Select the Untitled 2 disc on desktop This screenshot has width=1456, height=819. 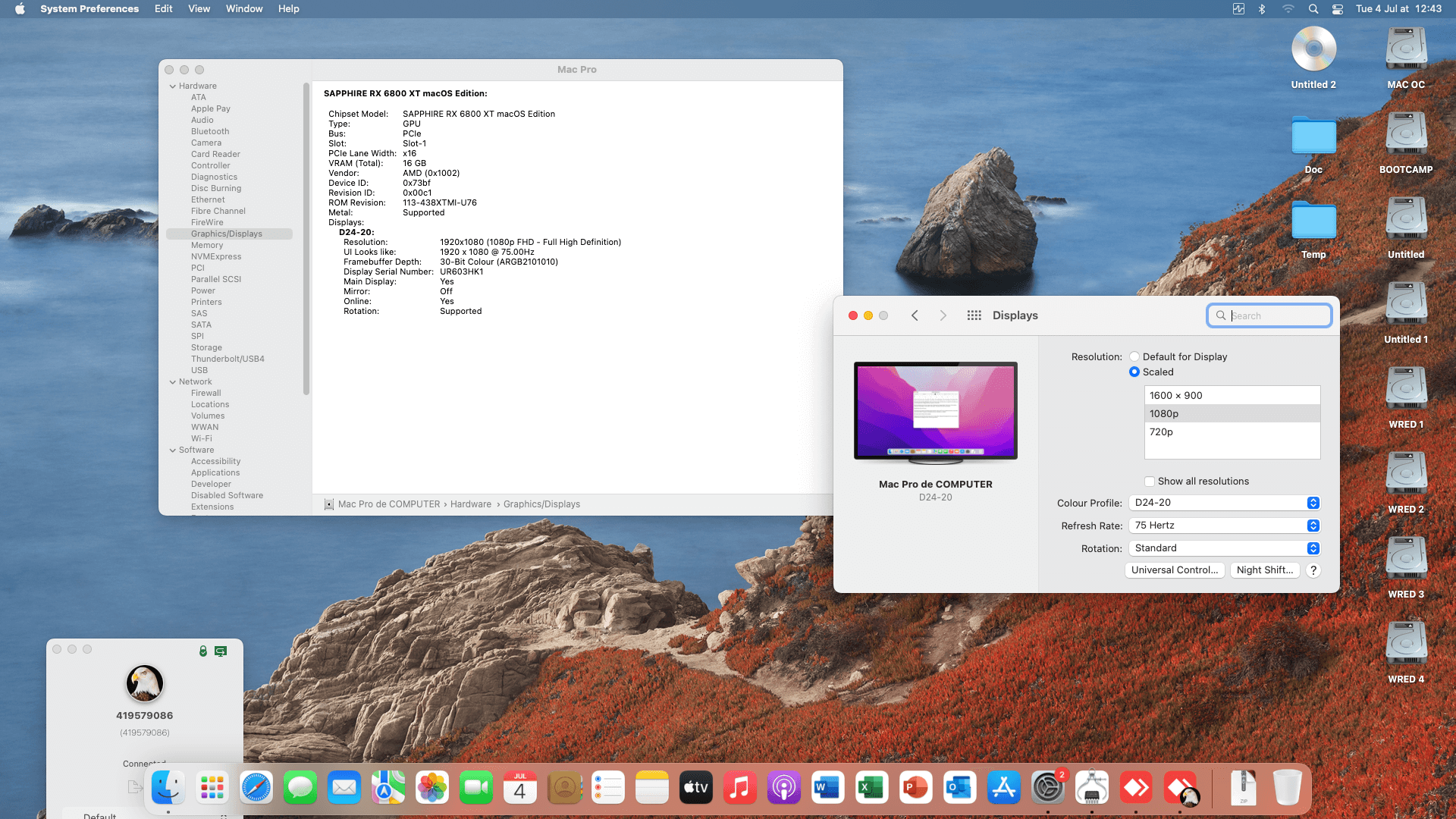coord(1313,58)
